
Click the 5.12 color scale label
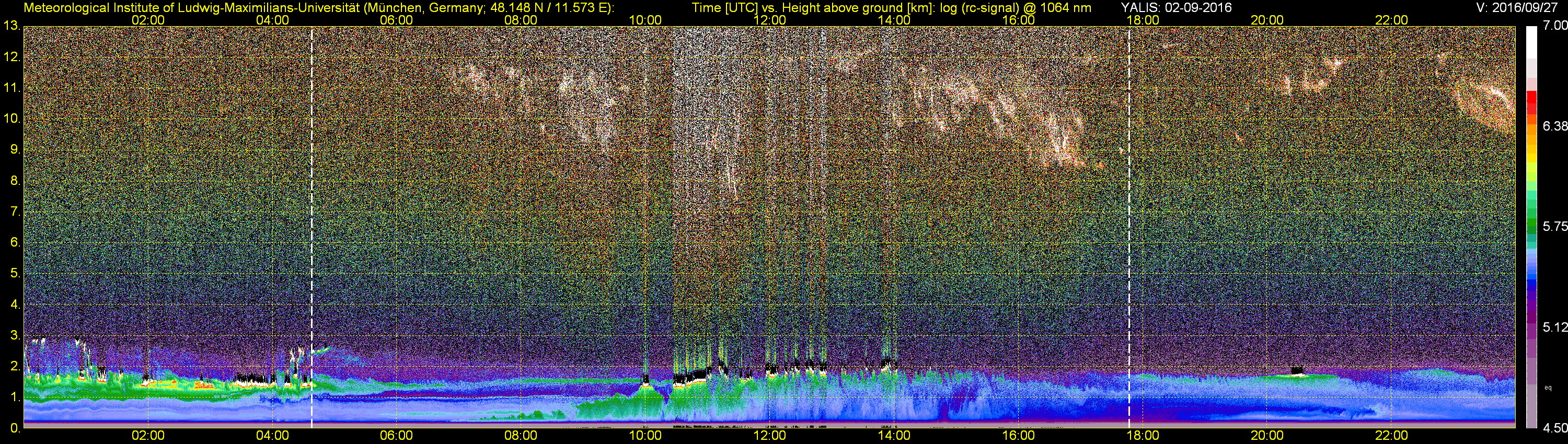click(x=1555, y=327)
